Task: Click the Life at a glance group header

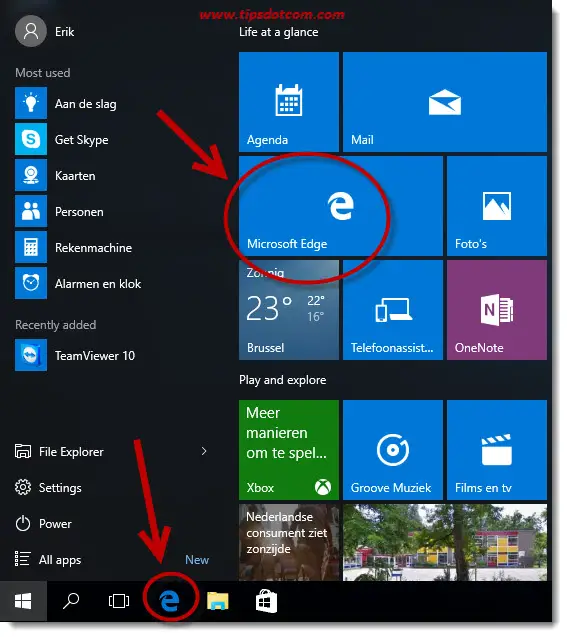Action: [x=279, y=32]
